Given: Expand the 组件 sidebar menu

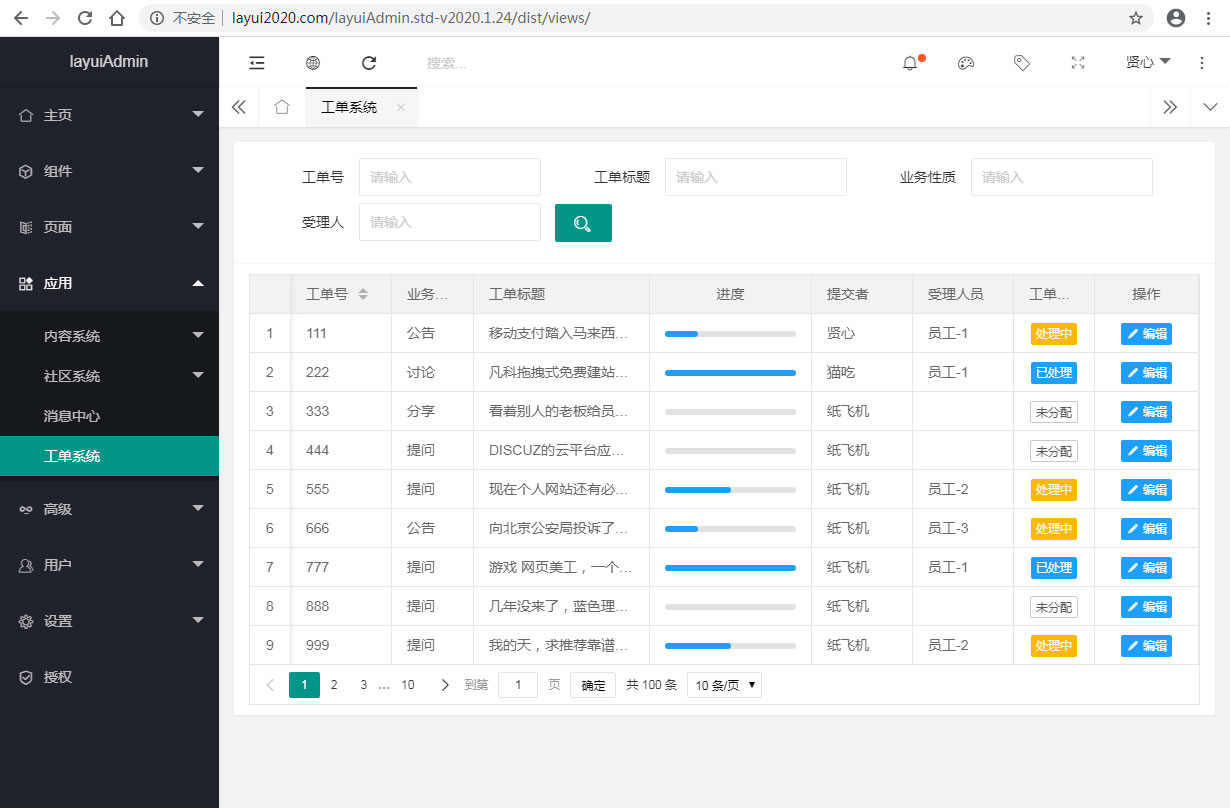Looking at the screenshot, I should tap(109, 171).
